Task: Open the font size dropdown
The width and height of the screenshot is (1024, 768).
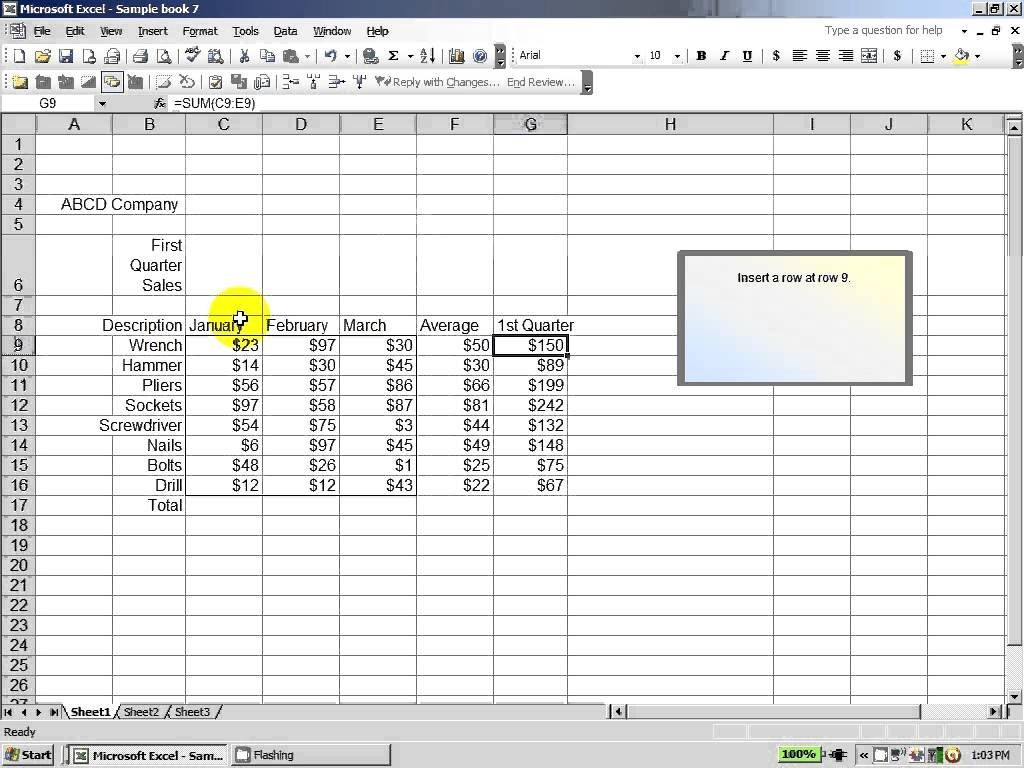Action: tap(675, 55)
